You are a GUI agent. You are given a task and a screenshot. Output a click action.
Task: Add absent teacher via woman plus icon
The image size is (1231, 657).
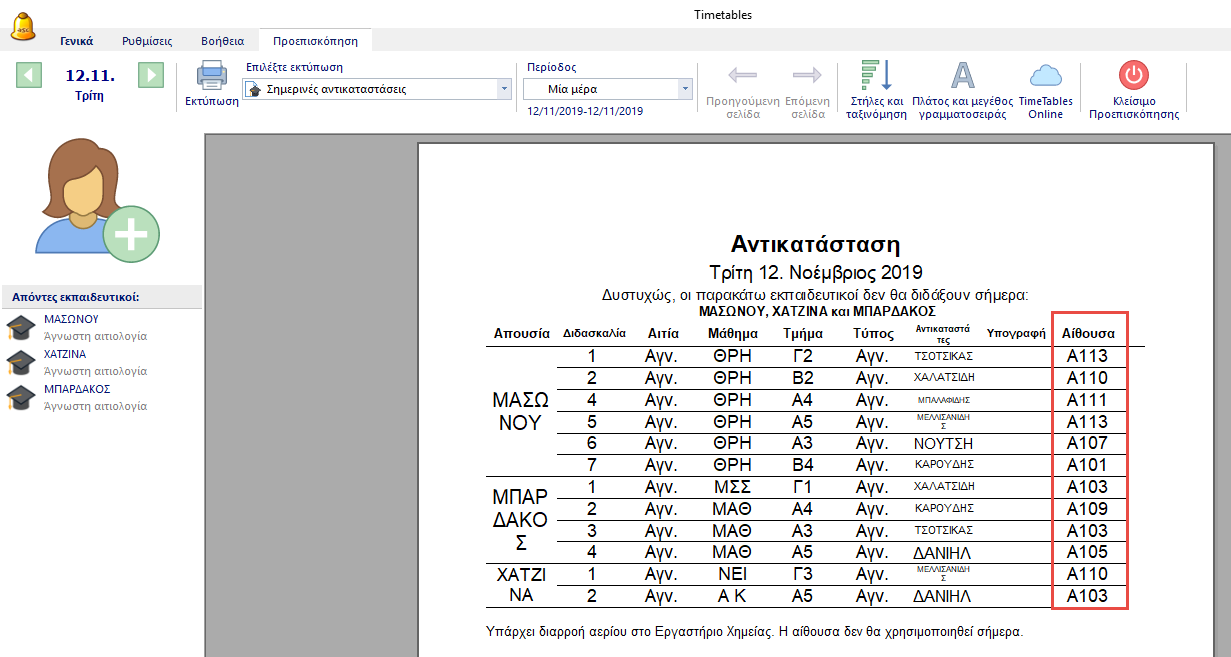(96, 199)
